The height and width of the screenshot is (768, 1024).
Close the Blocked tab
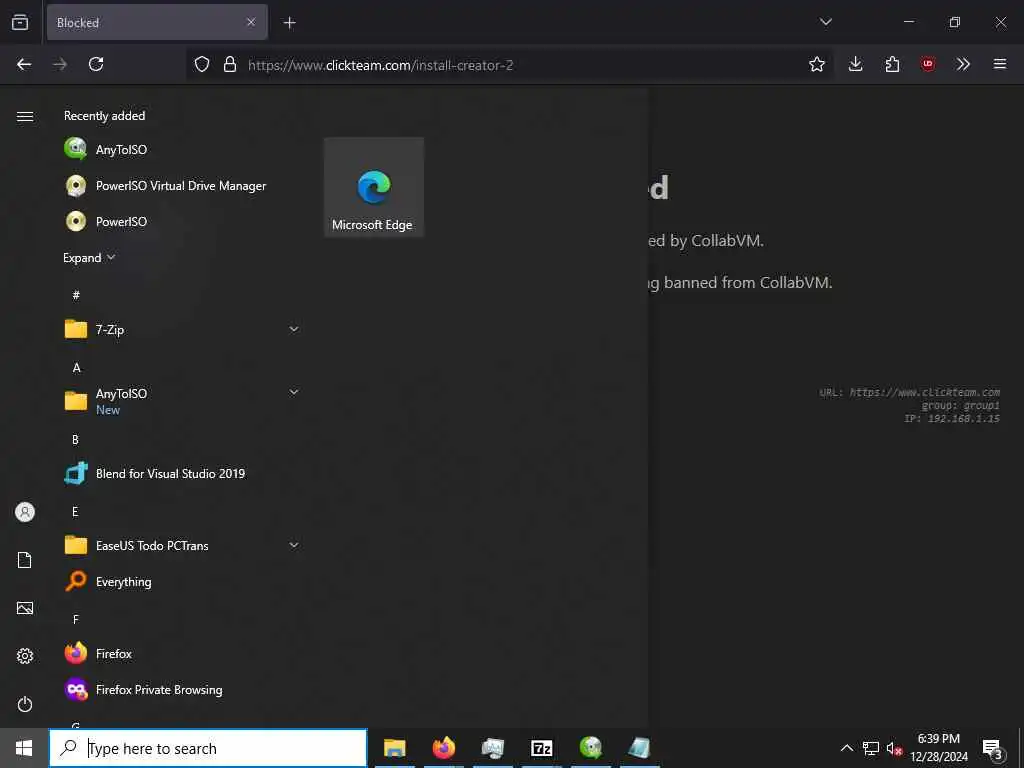coord(251,22)
